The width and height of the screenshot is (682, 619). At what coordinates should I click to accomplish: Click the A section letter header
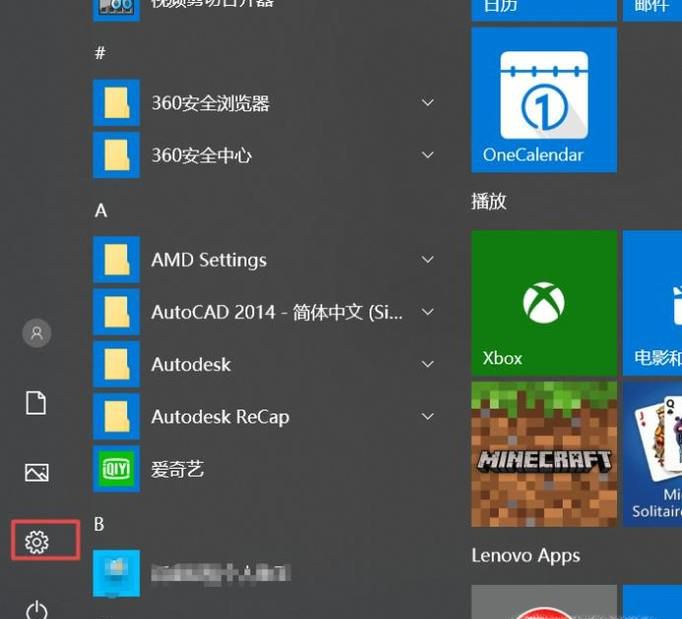[x=101, y=211]
